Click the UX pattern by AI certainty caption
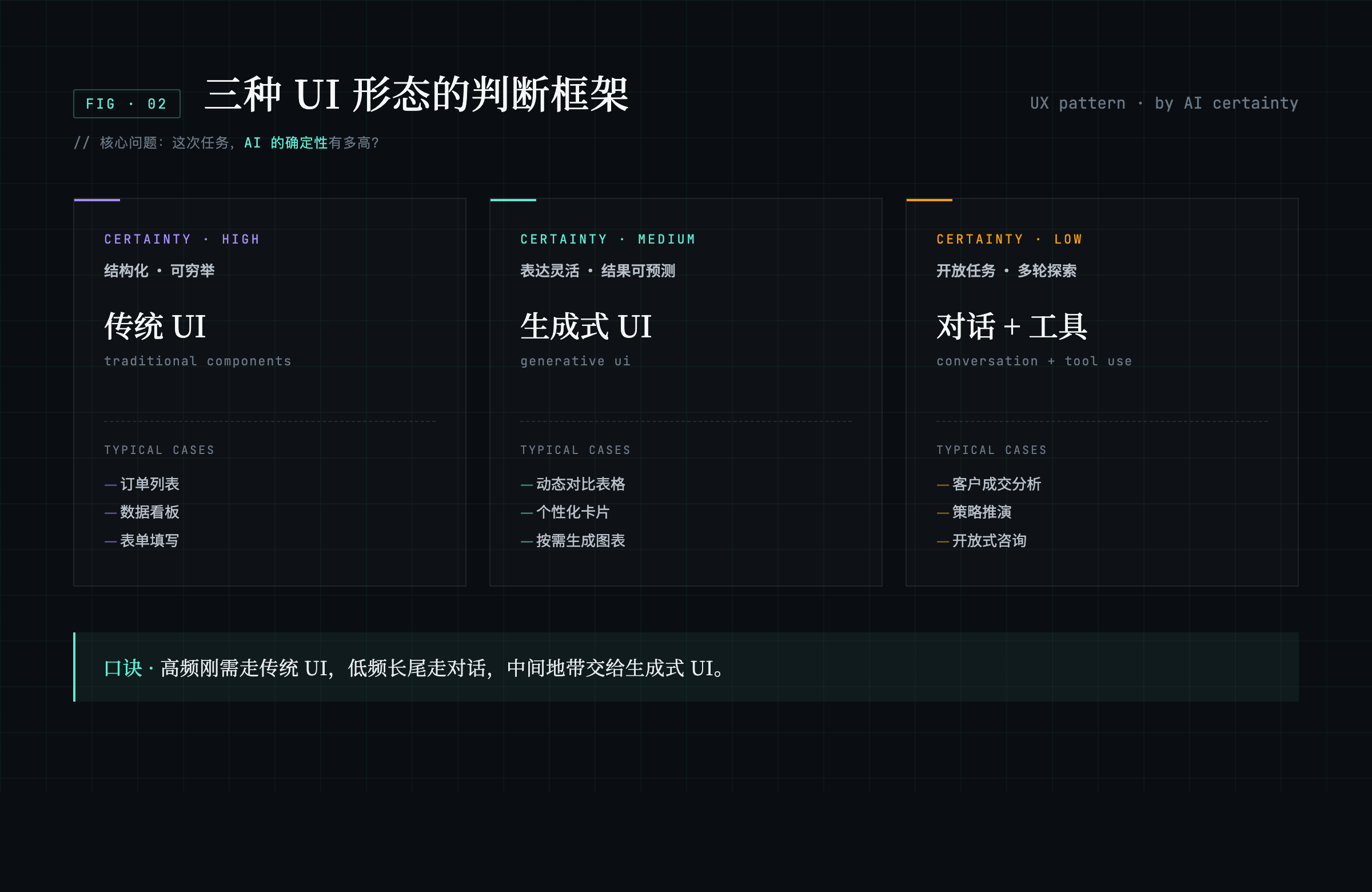The image size is (1372, 892). (x=1163, y=103)
